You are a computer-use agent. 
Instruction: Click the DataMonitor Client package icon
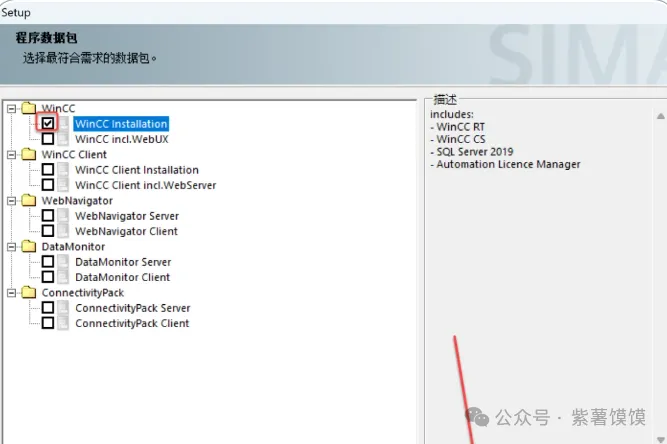coord(64,277)
